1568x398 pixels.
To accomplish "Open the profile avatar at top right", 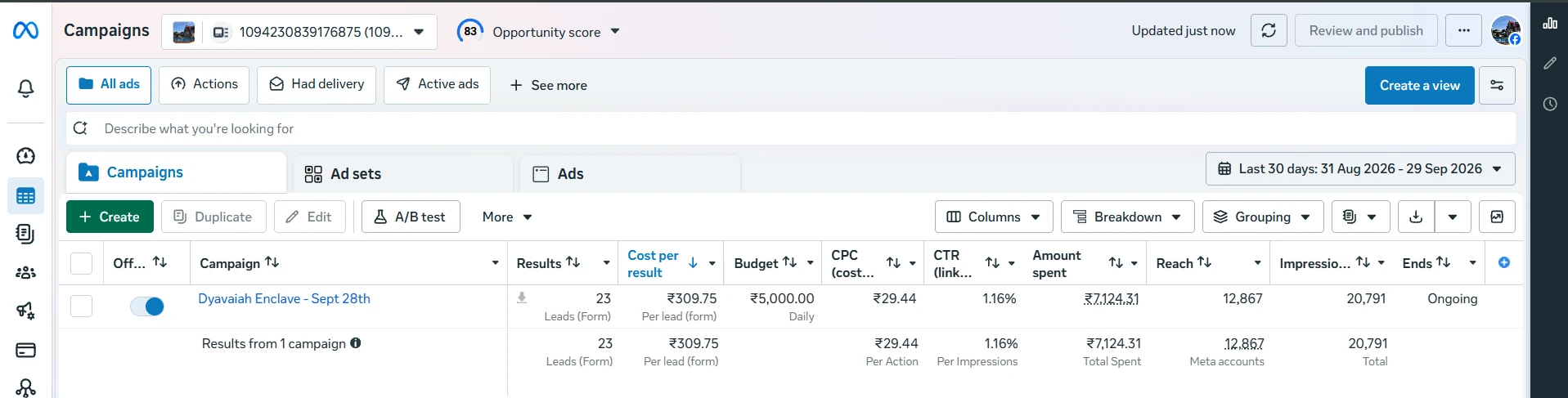I will [1505, 30].
